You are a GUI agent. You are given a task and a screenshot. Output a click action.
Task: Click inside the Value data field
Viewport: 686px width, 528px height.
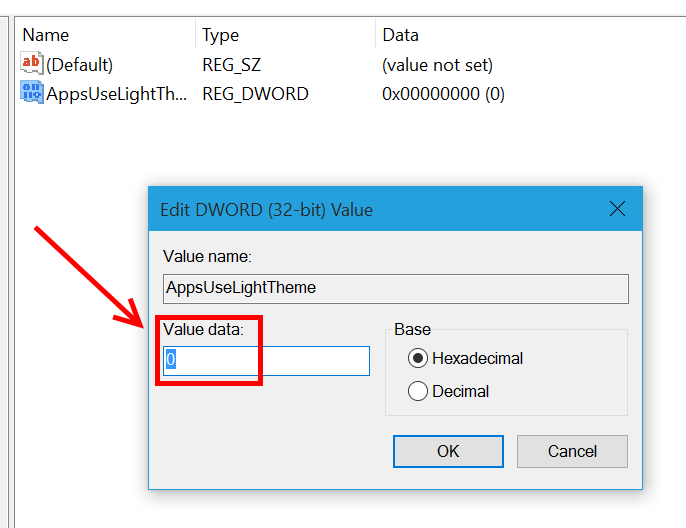(x=266, y=361)
